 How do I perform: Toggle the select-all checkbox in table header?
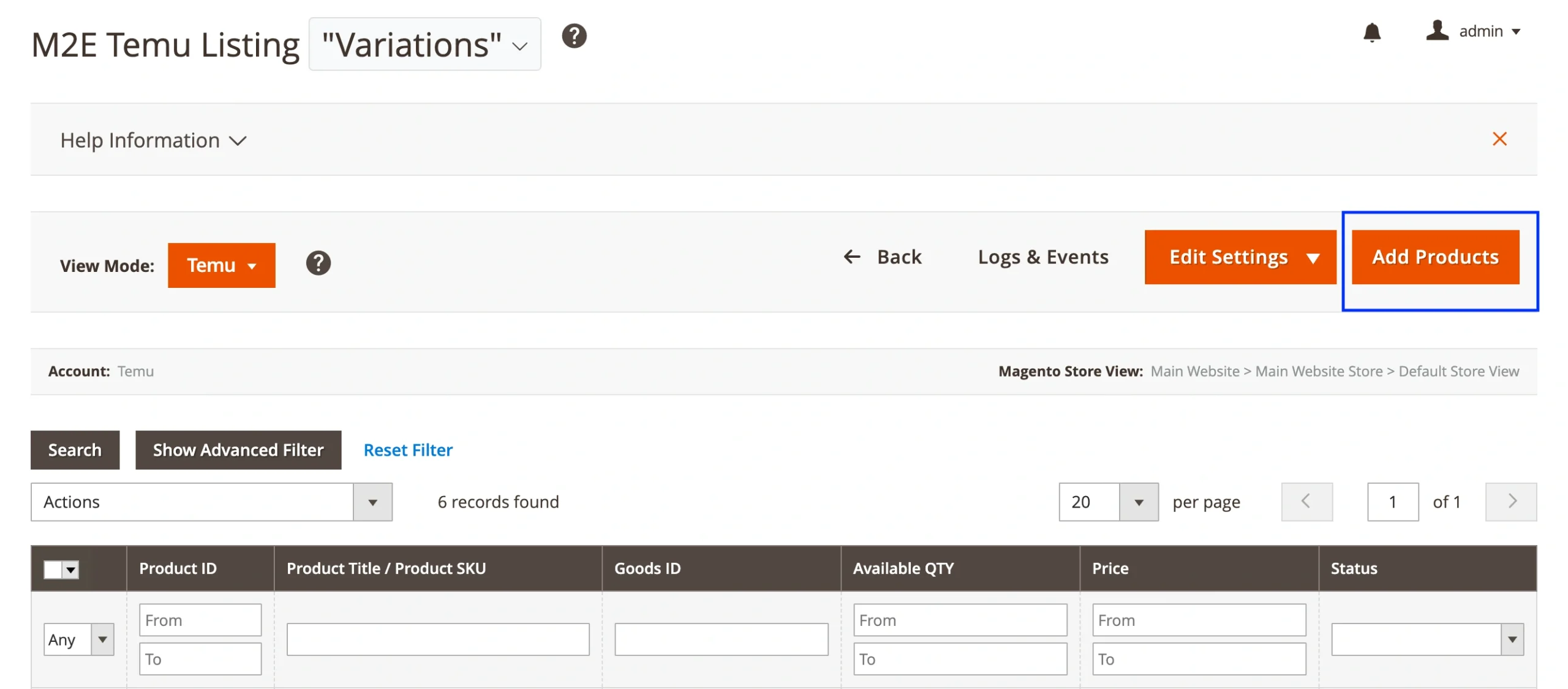[53, 569]
